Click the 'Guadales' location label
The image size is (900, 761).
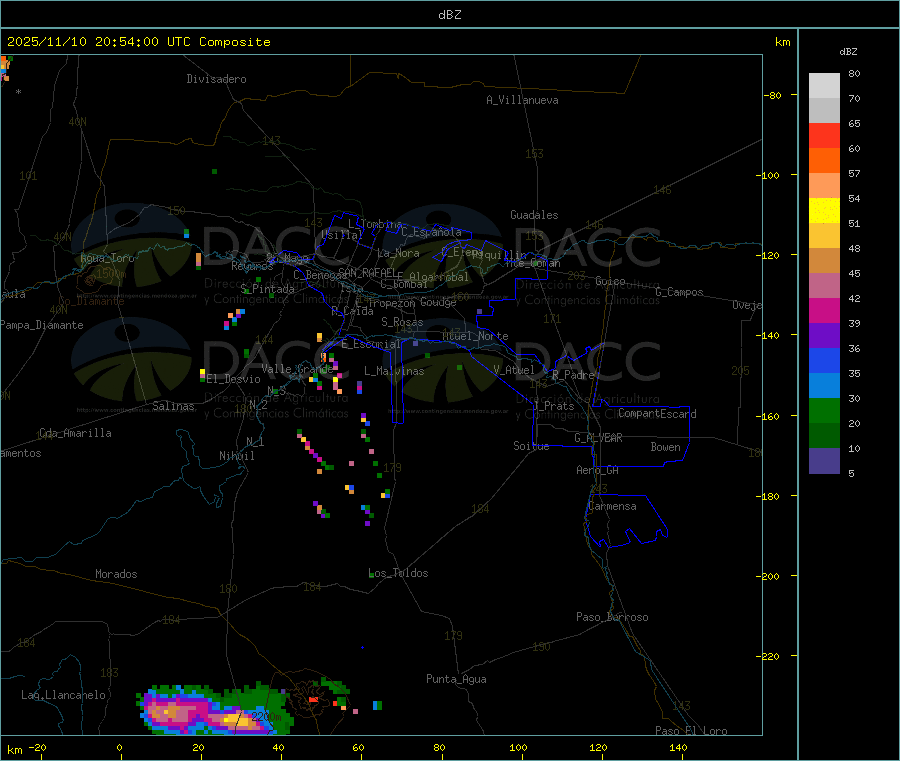tap(534, 215)
